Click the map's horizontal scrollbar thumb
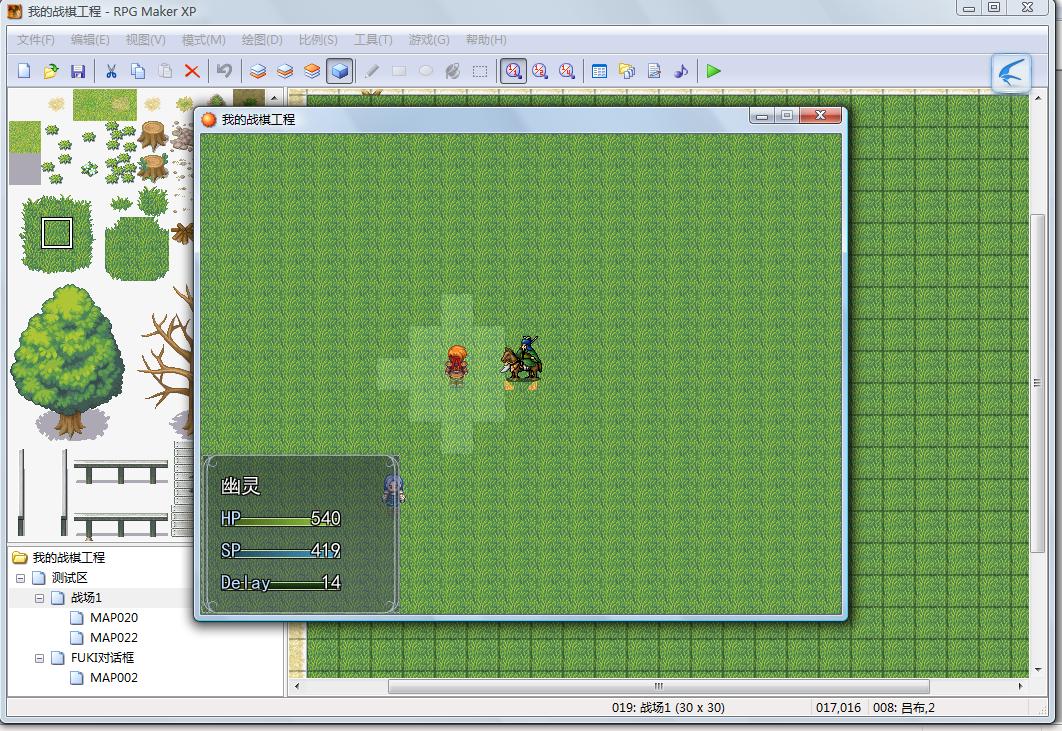This screenshot has width=1062, height=731. [x=658, y=686]
